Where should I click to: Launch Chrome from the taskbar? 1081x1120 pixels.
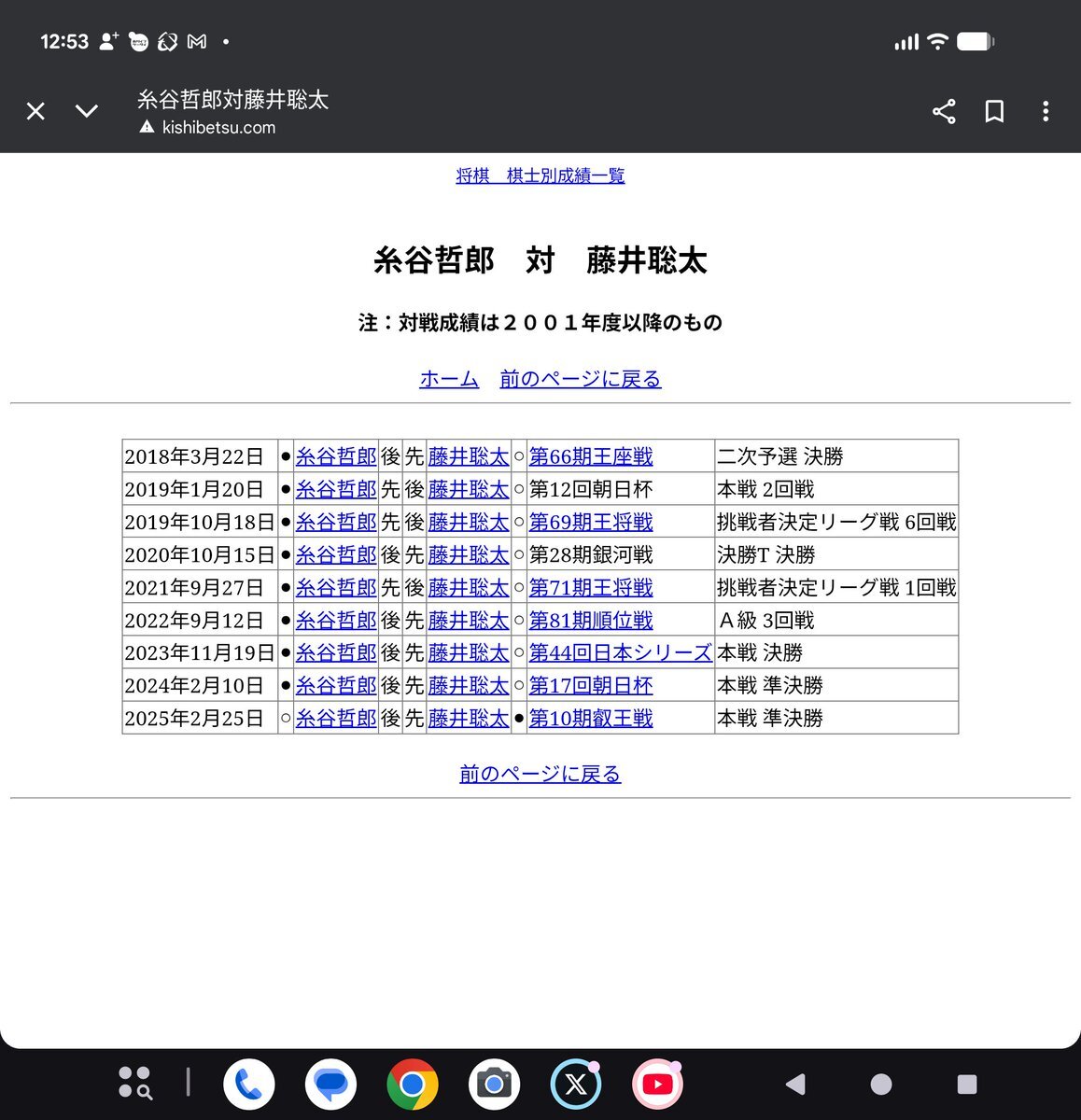click(x=413, y=1085)
